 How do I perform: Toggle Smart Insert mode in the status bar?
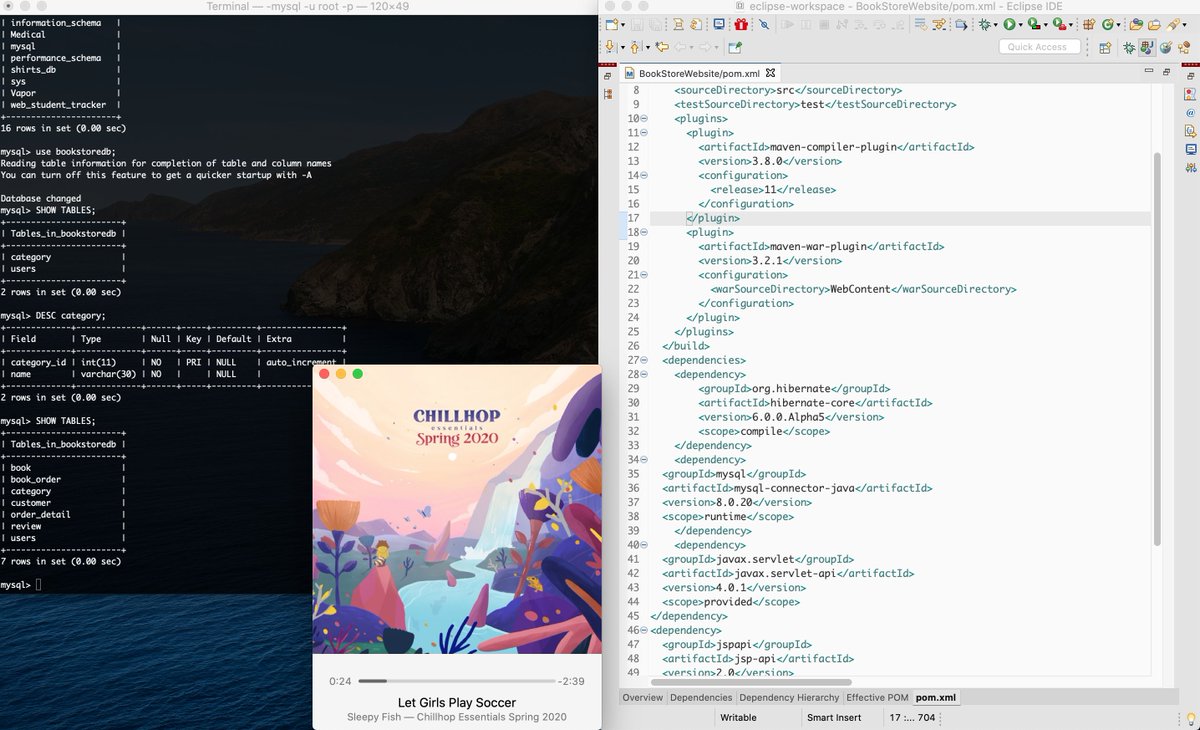834,716
